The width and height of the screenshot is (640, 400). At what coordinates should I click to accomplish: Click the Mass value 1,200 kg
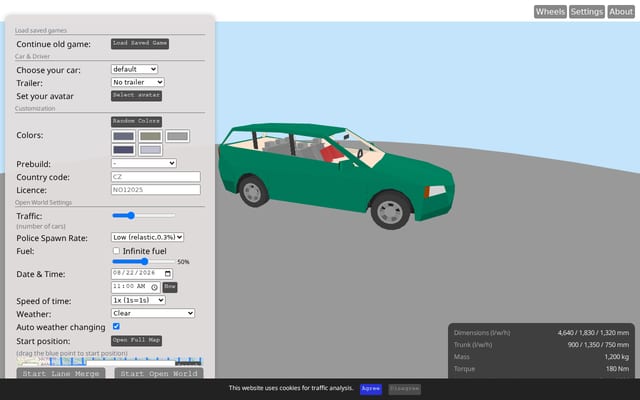[x=616, y=357]
